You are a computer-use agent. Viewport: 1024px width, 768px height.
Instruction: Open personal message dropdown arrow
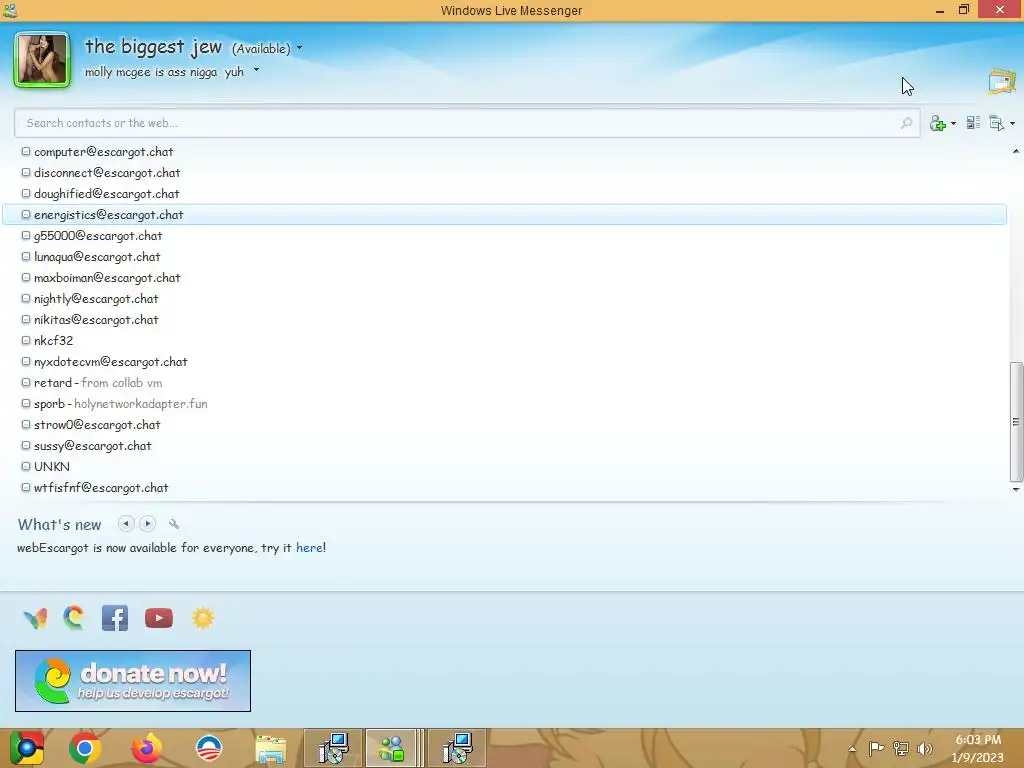click(256, 70)
